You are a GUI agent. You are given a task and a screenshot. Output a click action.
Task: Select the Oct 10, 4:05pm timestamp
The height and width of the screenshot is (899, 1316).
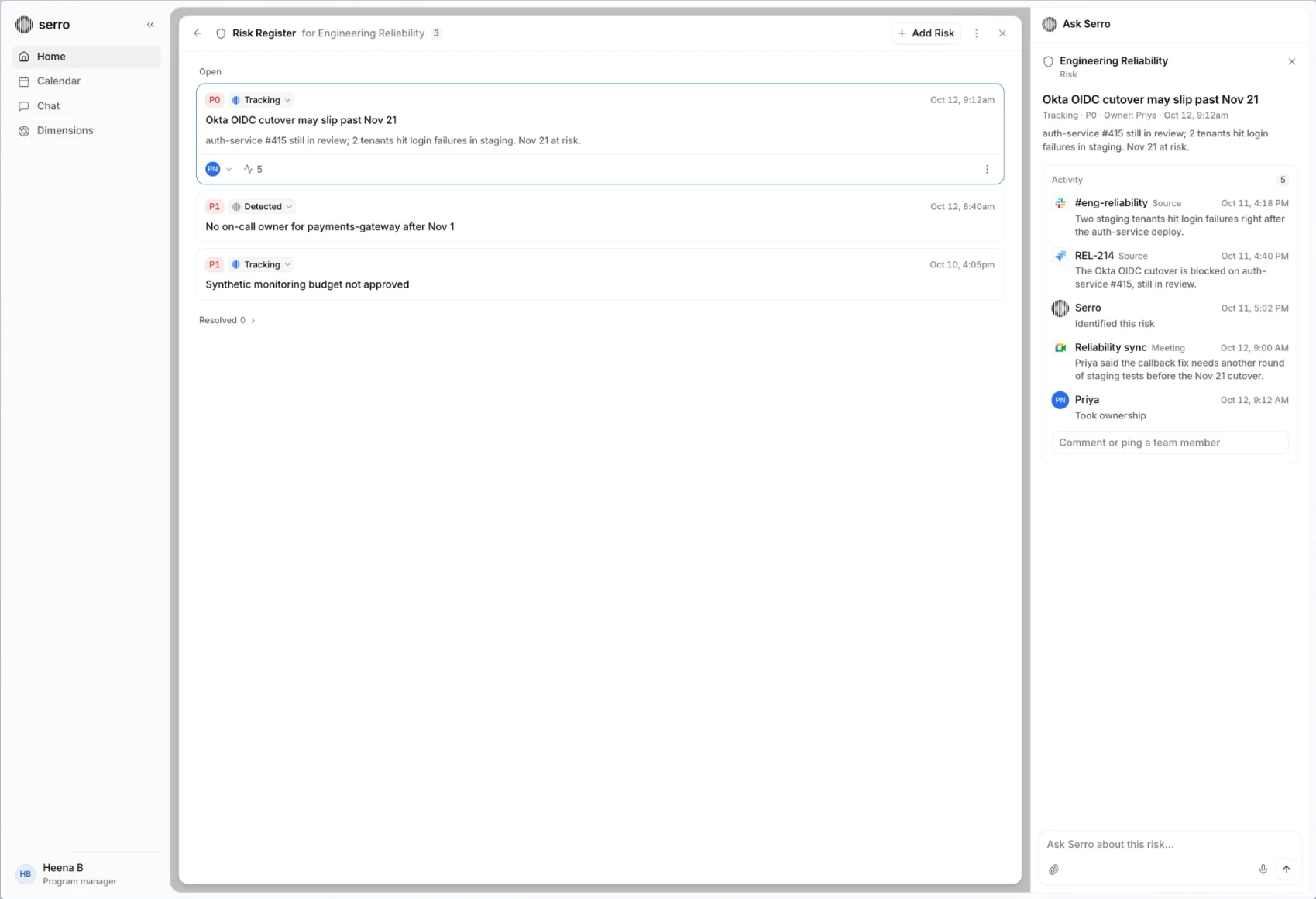(x=962, y=265)
